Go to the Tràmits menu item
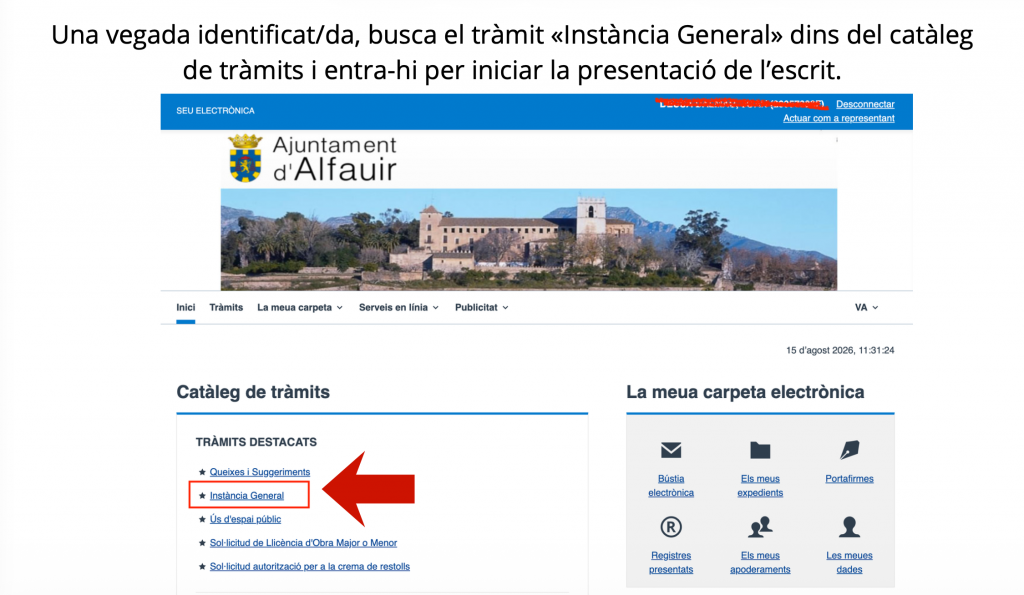1024x595 pixels. (x=226, y=308)
